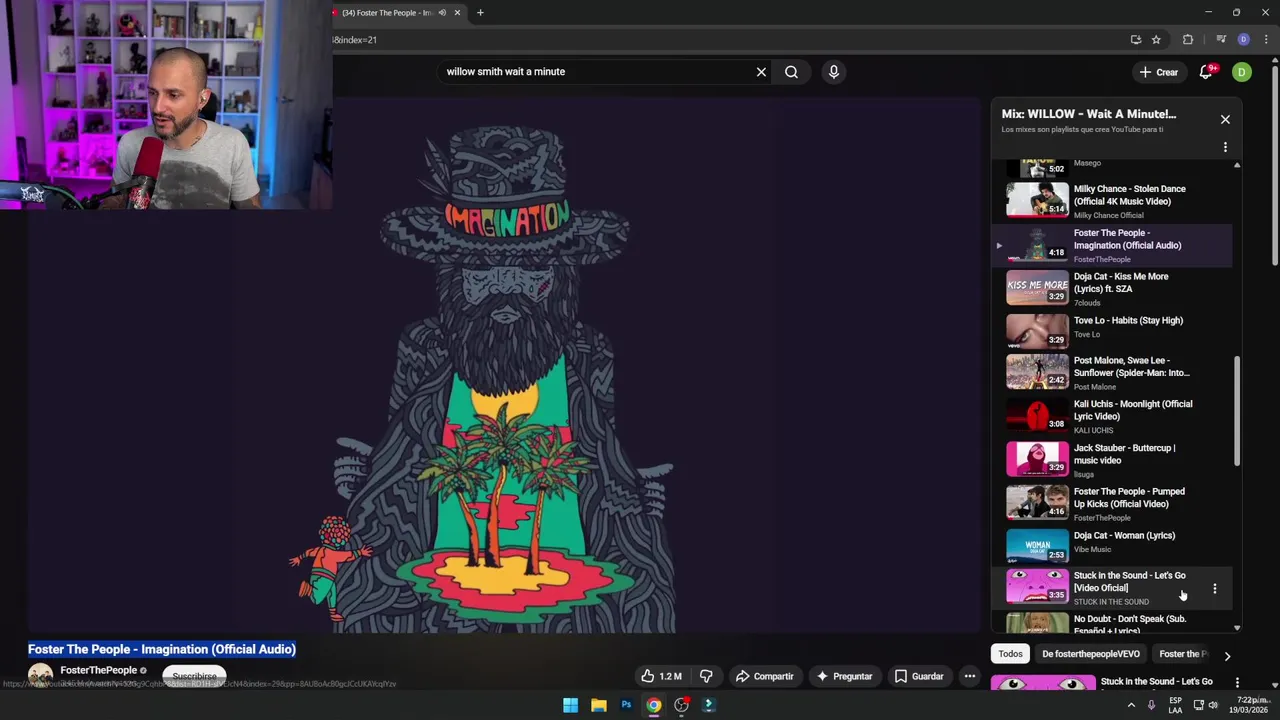Screen dimensions: 1280x720
Task: Open the Chrome profile D avatar
Action: [1243, 40]
